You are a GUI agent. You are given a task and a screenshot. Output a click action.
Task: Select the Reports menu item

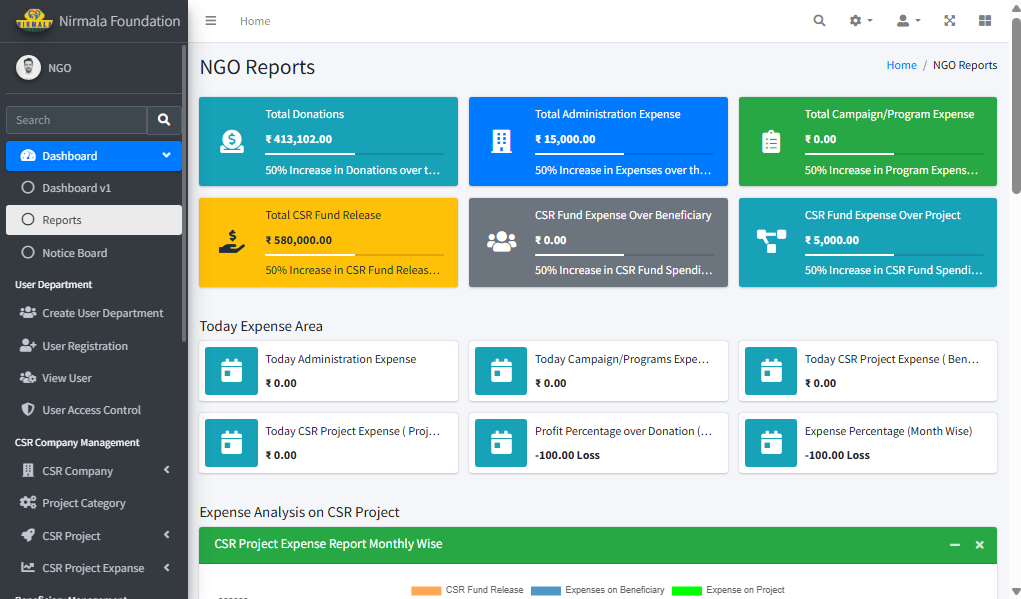94,220
